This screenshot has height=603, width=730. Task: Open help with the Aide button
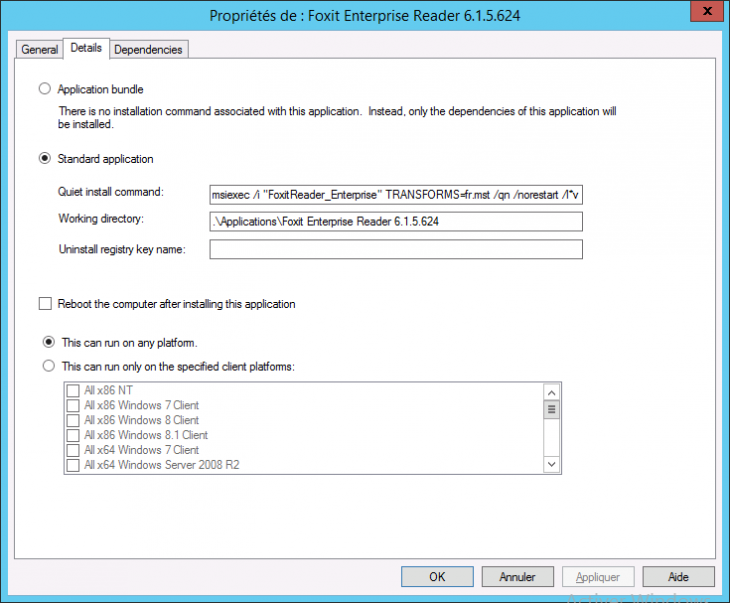679,577
